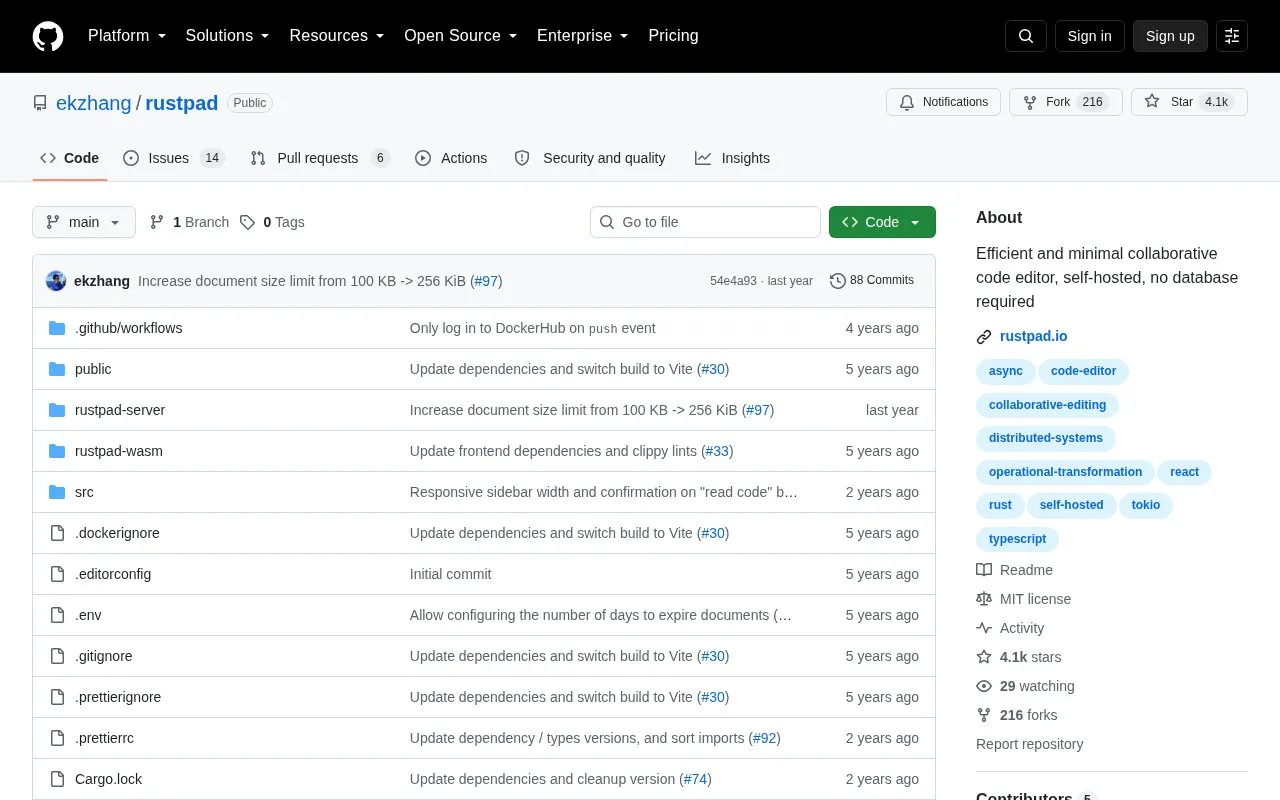This screenshot has width=1280, height=800.
Task: Expand the Platform menu
Action: [126, 36]
